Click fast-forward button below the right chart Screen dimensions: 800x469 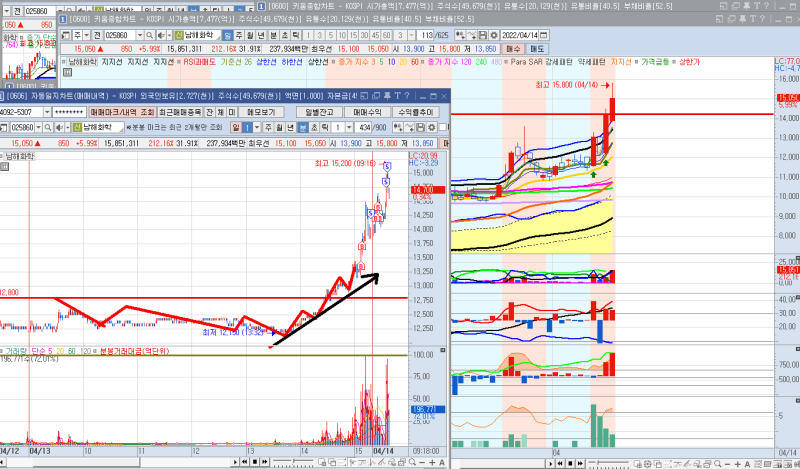(x=580, y=463)
